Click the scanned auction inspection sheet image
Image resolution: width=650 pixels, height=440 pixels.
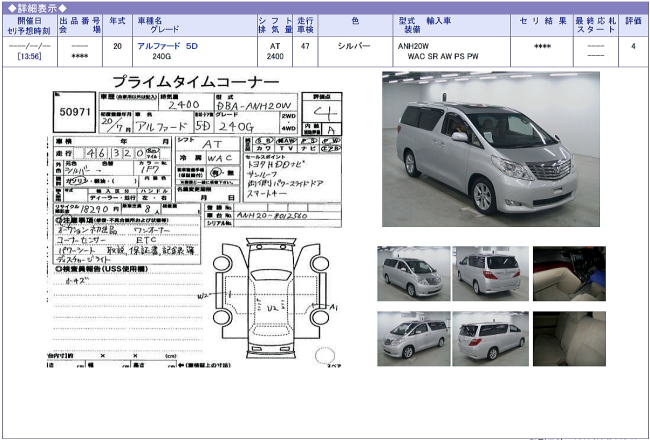[195, 221]
